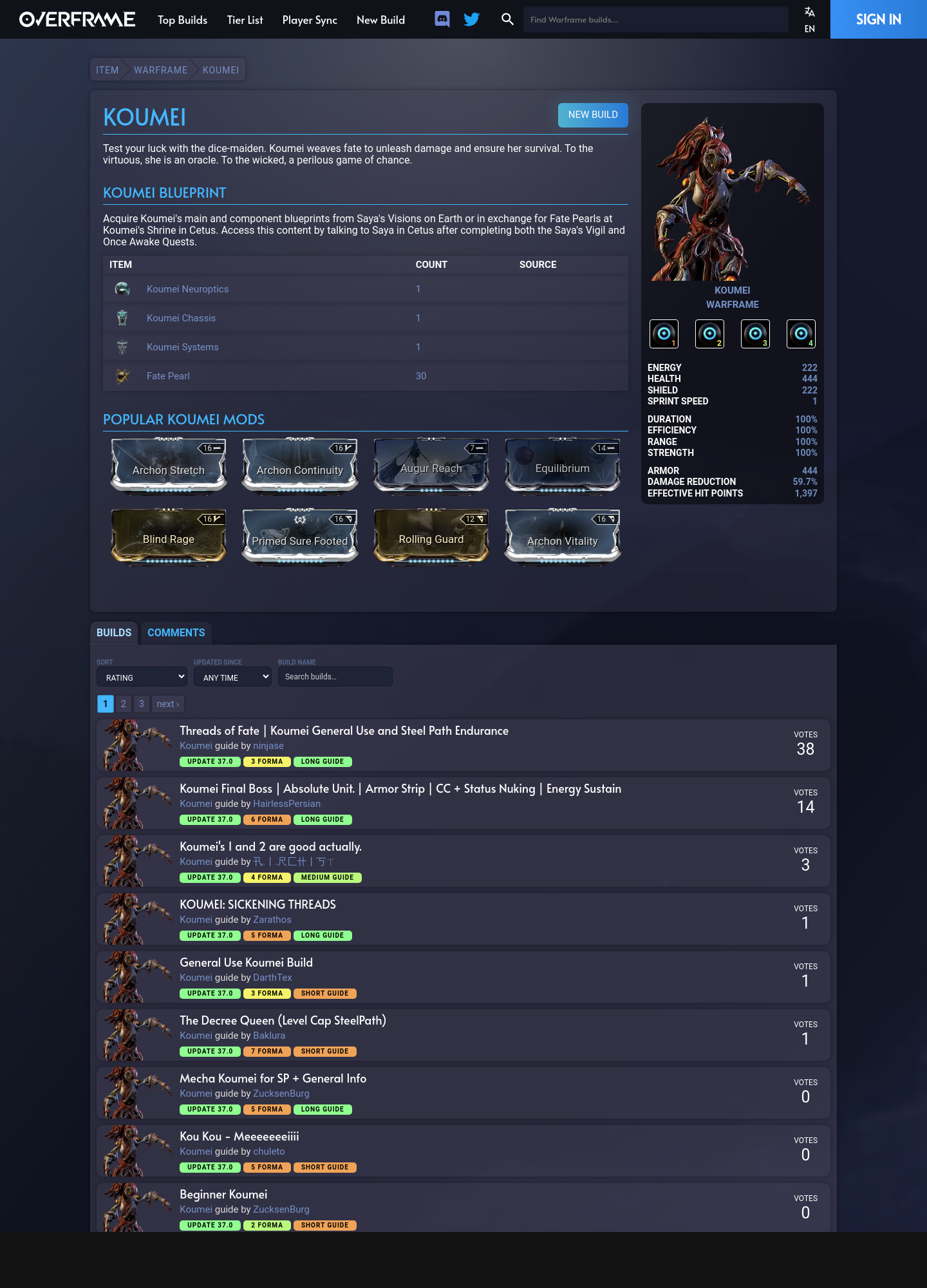The image size is (927, 1288).
Task: Click the blue NEW BUILD button
Action: [x=593, y=115]
